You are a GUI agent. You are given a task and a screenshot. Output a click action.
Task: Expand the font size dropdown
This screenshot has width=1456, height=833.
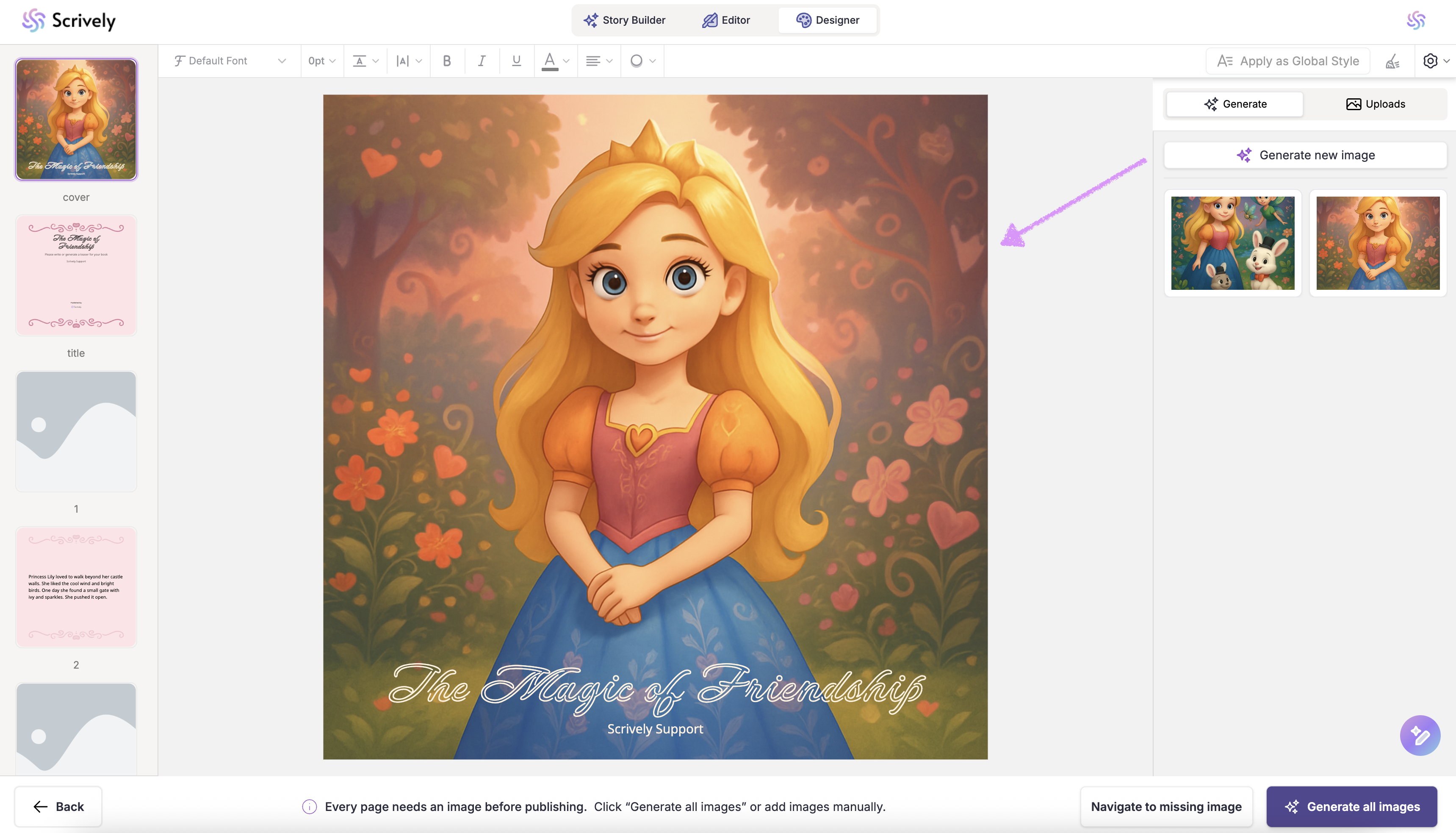pos(322,61)
